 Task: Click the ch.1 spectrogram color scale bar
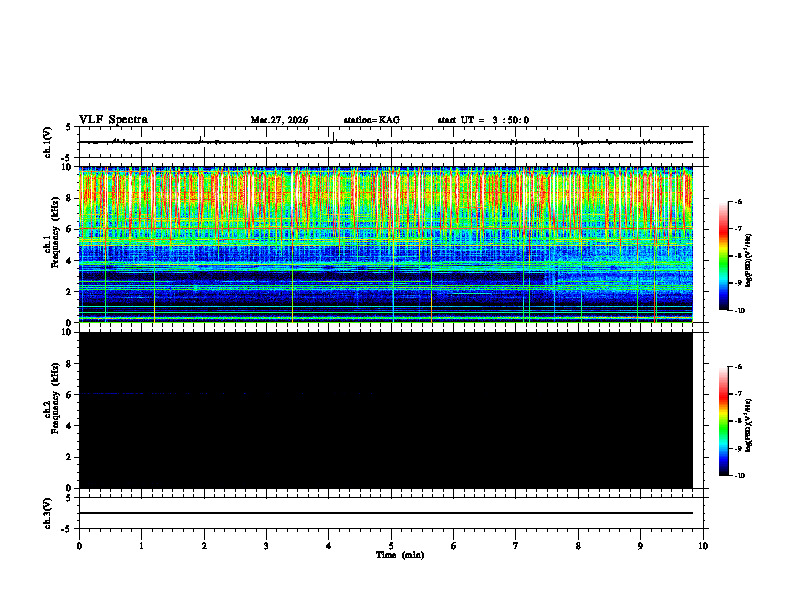coord(723,256)
